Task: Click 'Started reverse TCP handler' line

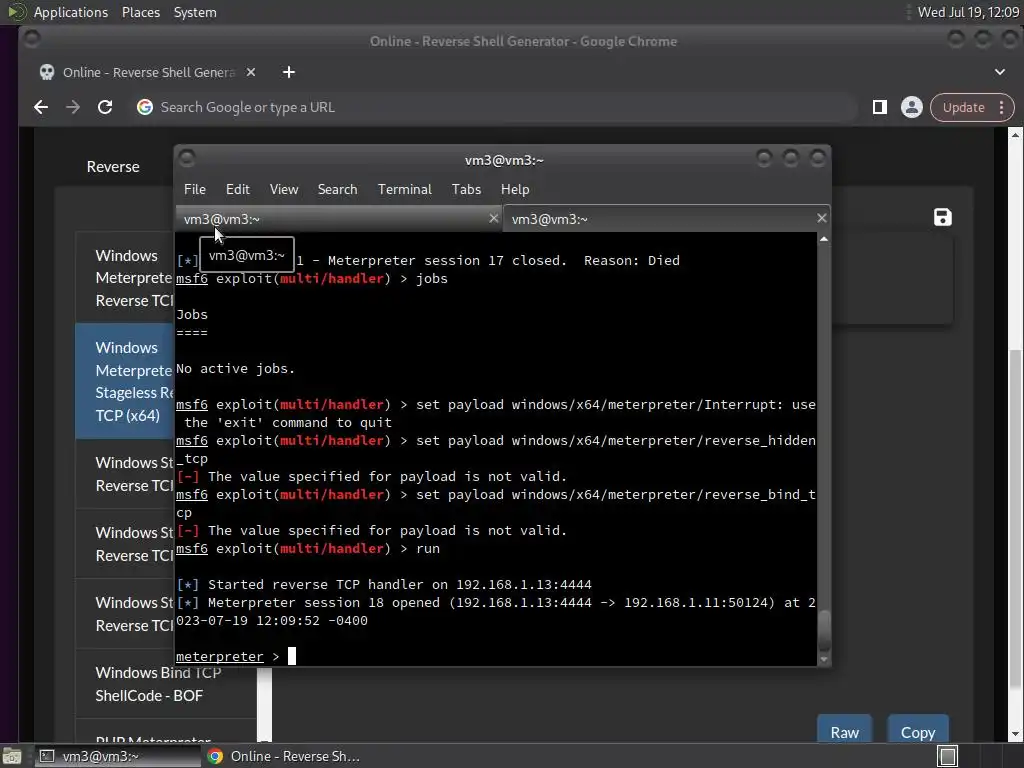Action: 384,584
